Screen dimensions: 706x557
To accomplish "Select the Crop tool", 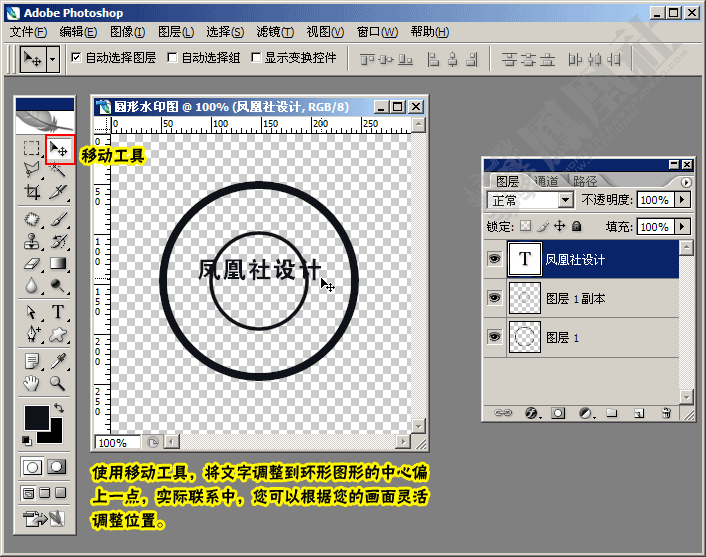I will click(x=32, y=192).
